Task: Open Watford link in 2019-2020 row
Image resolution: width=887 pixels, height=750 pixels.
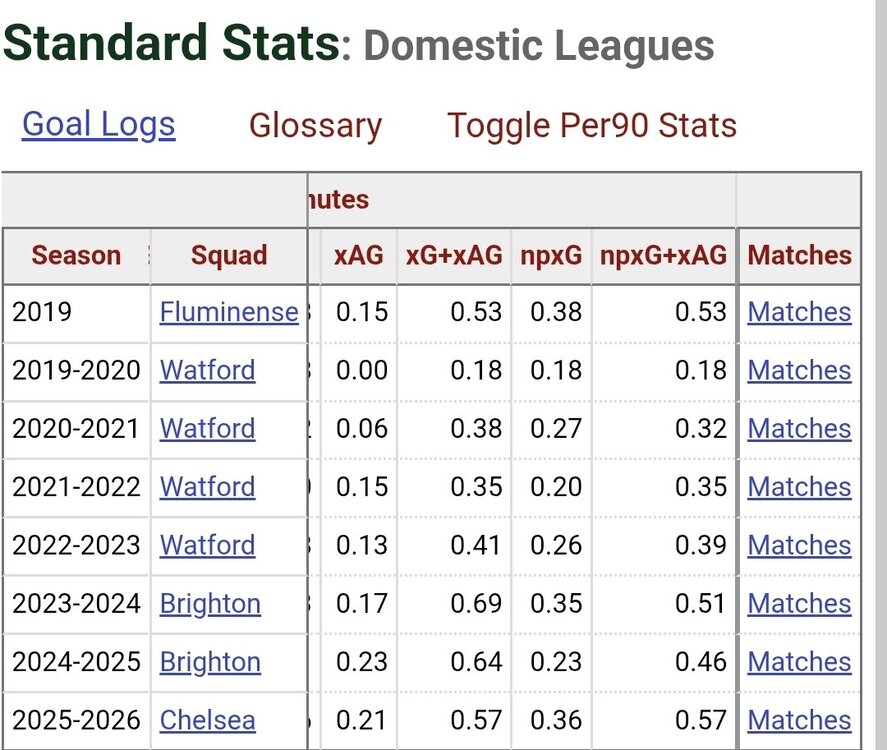Action: tap(208, 370)
